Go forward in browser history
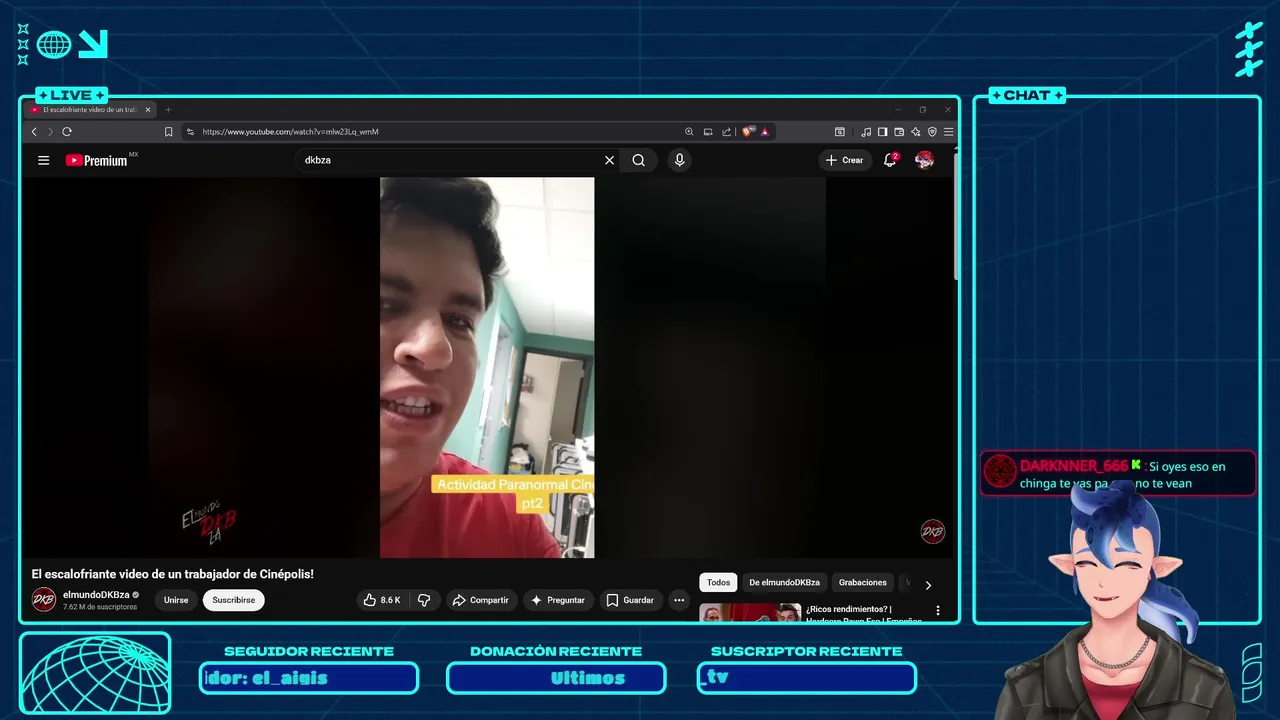This screenshot has height=720, width=1280. coord(50,132)
